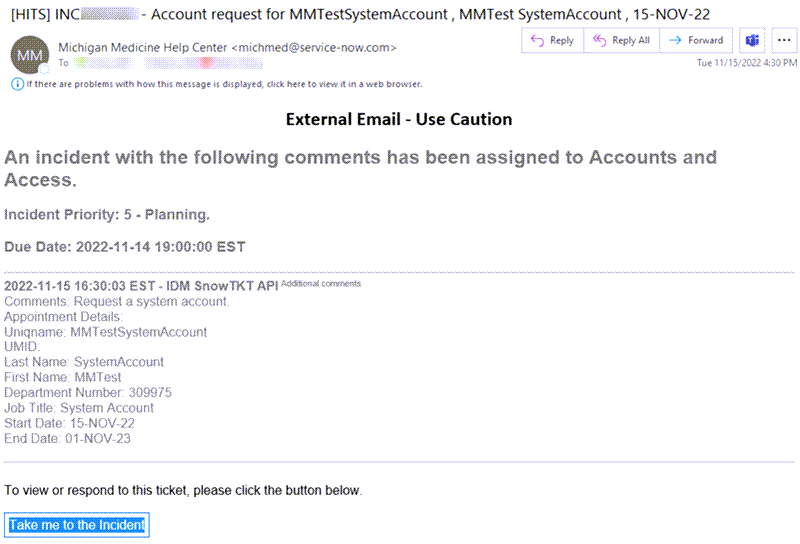The height and width of the screenshot is (544, 800).
Task: Click the received timestamp Tue 11/15/2022
Action: coord(746,63)
